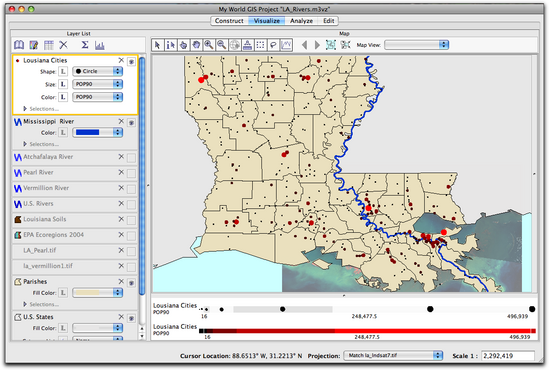
Task: Open the histogram chart icon
Action: pos(100,45)
